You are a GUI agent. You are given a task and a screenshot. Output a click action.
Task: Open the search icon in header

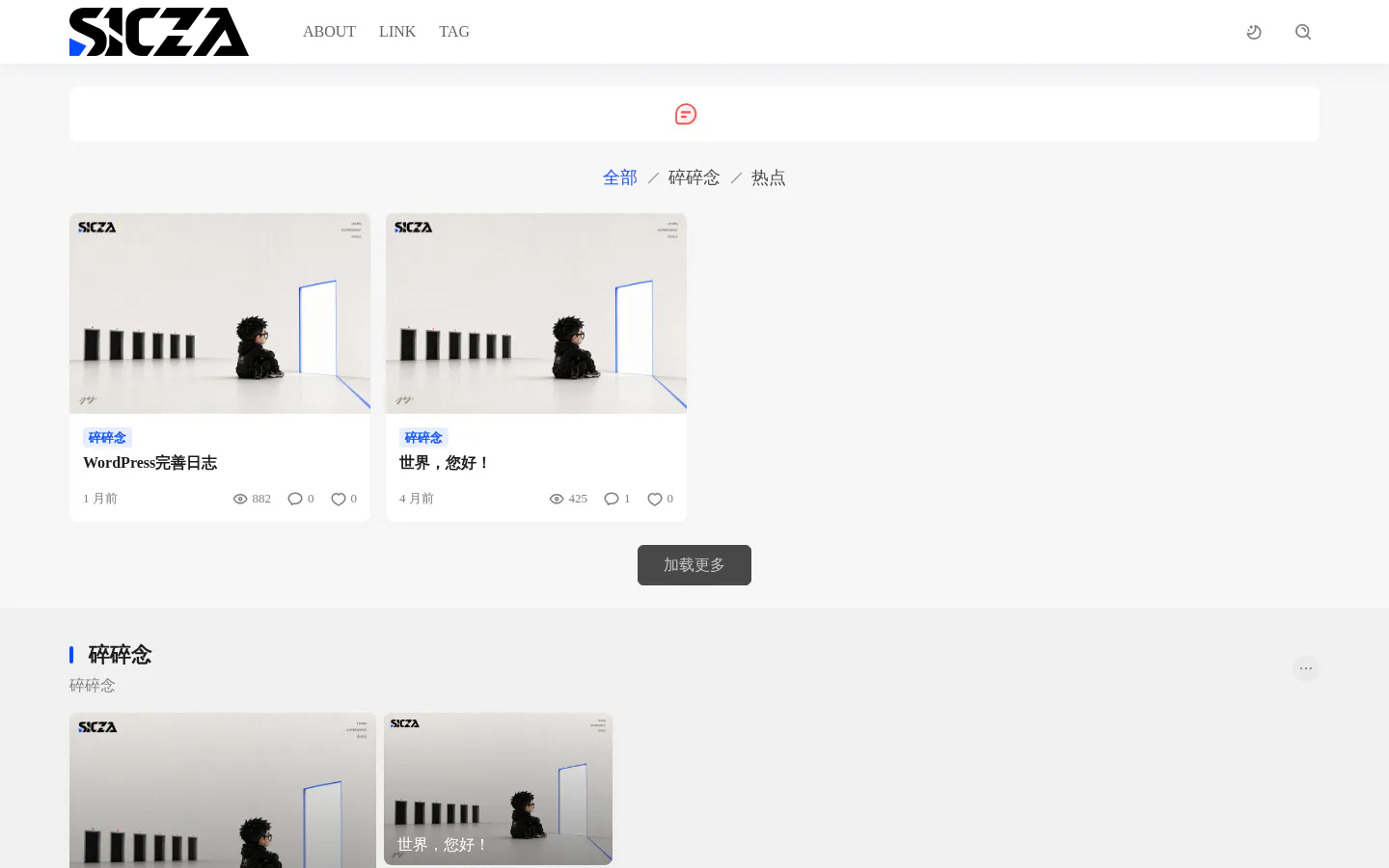(1303, 32)
